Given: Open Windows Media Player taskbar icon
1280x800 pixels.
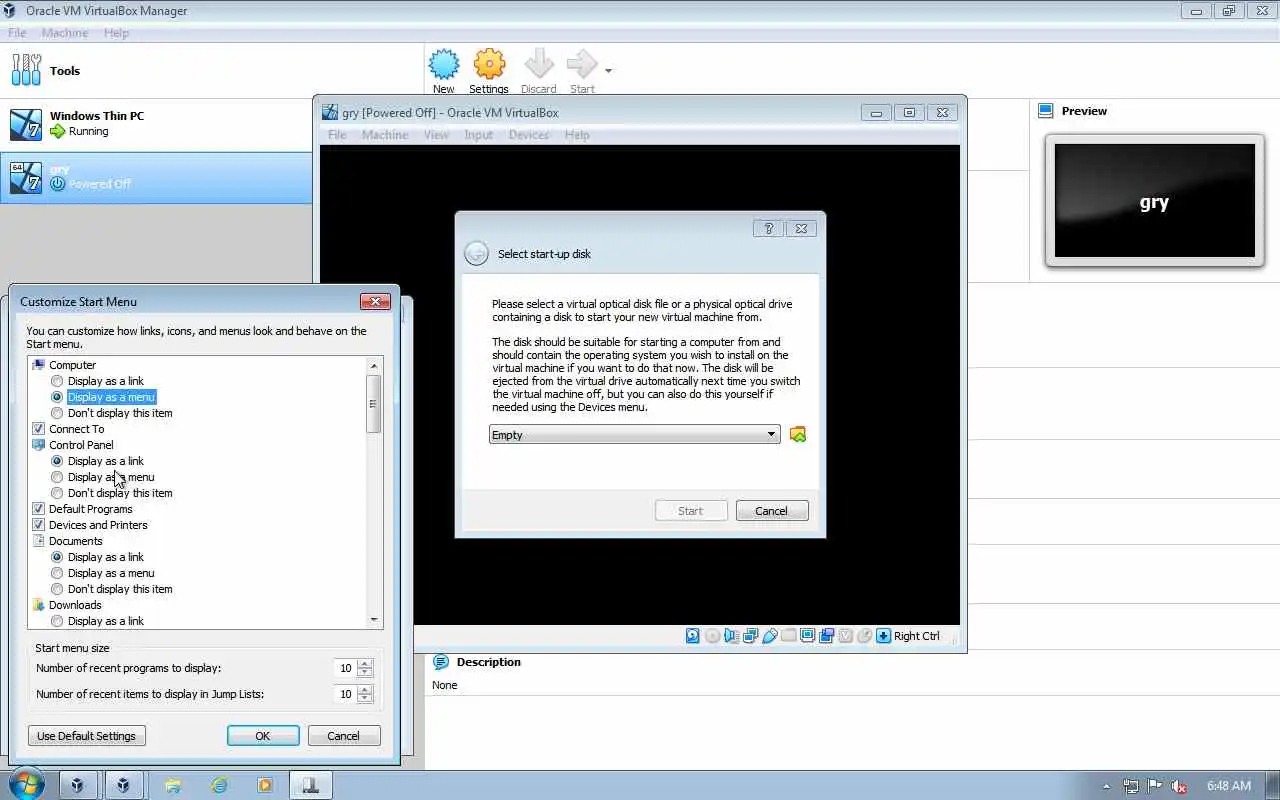Looking at the screenshot, I should pyautogui.click(x=265, y=785).
